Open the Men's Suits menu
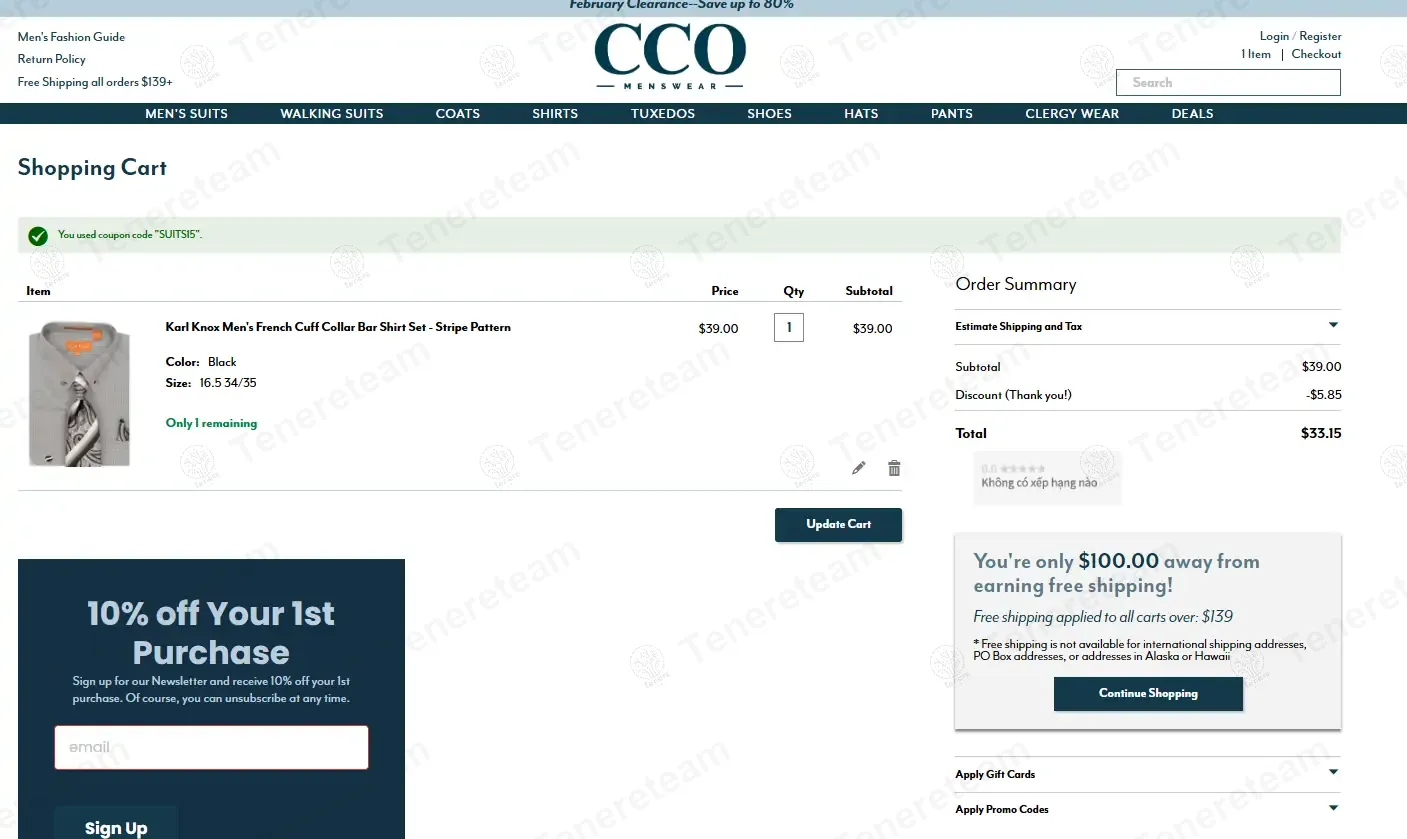Image resolution: width=1407 pixels, height=839 pixels. click(186, 114)
